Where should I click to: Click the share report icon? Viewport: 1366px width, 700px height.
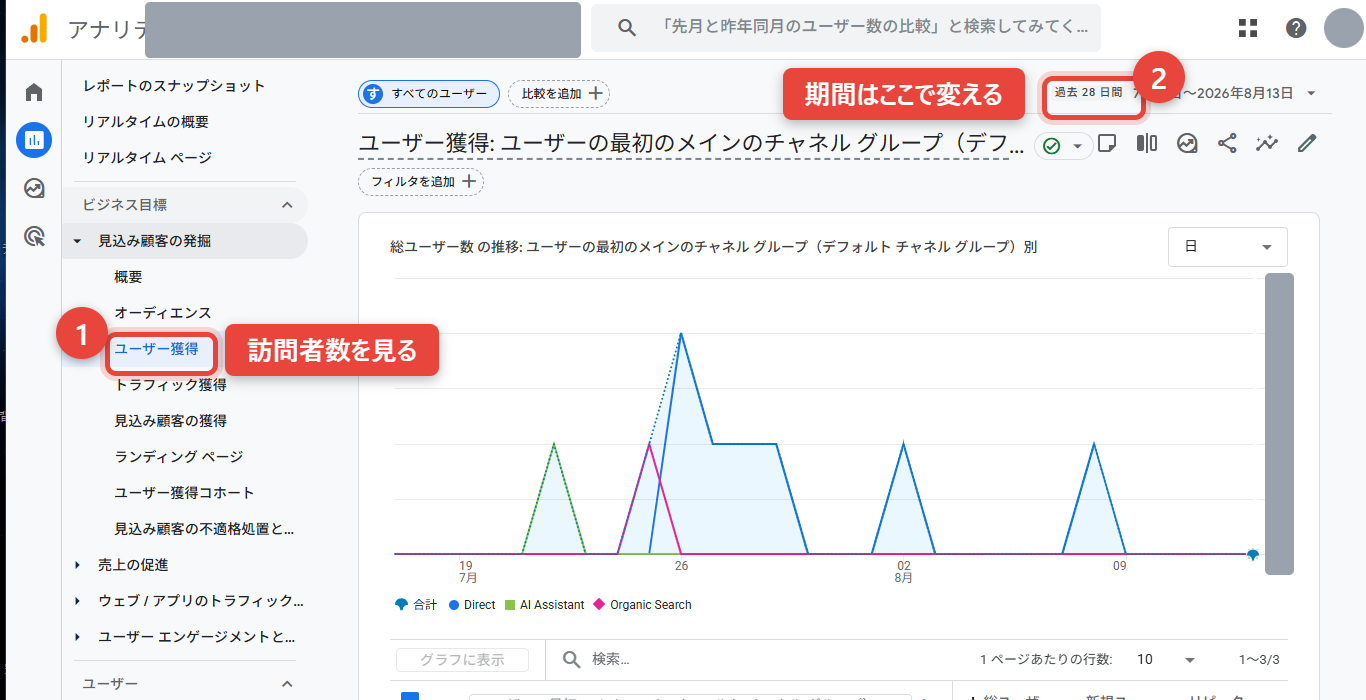pyautogui.click(x=1227, y=144)
